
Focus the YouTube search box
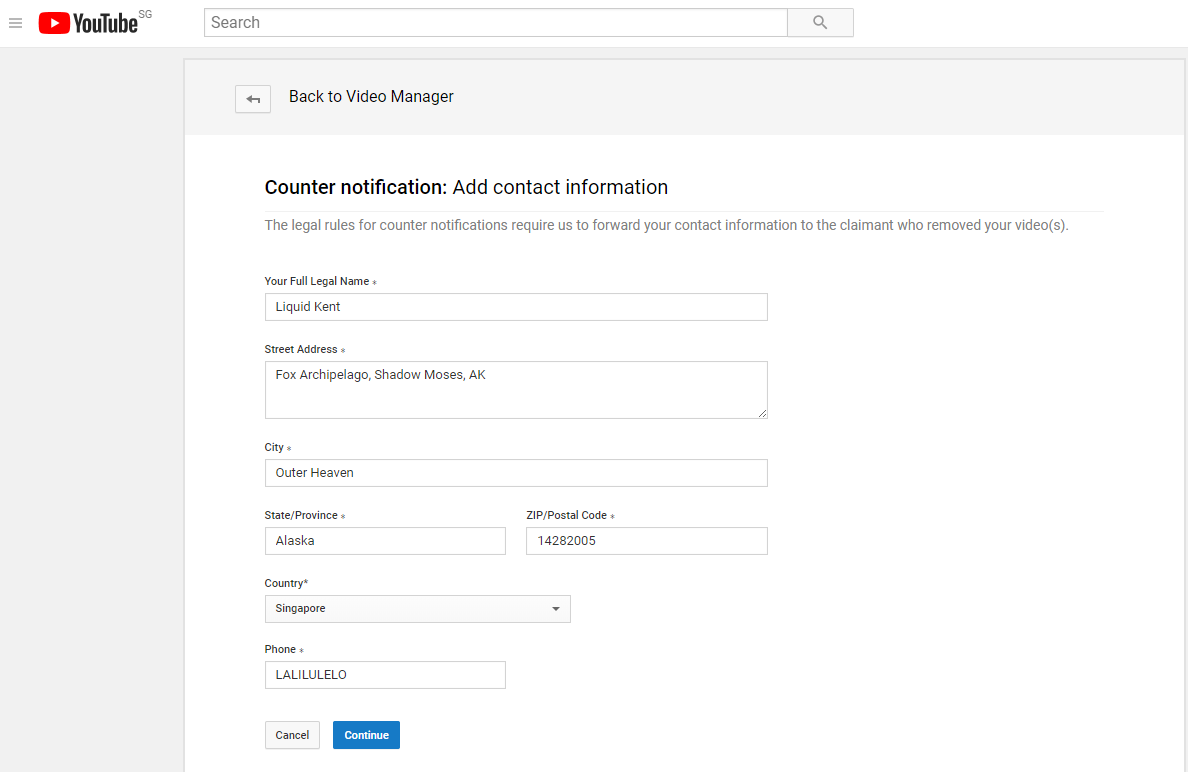tap(496, 23)
